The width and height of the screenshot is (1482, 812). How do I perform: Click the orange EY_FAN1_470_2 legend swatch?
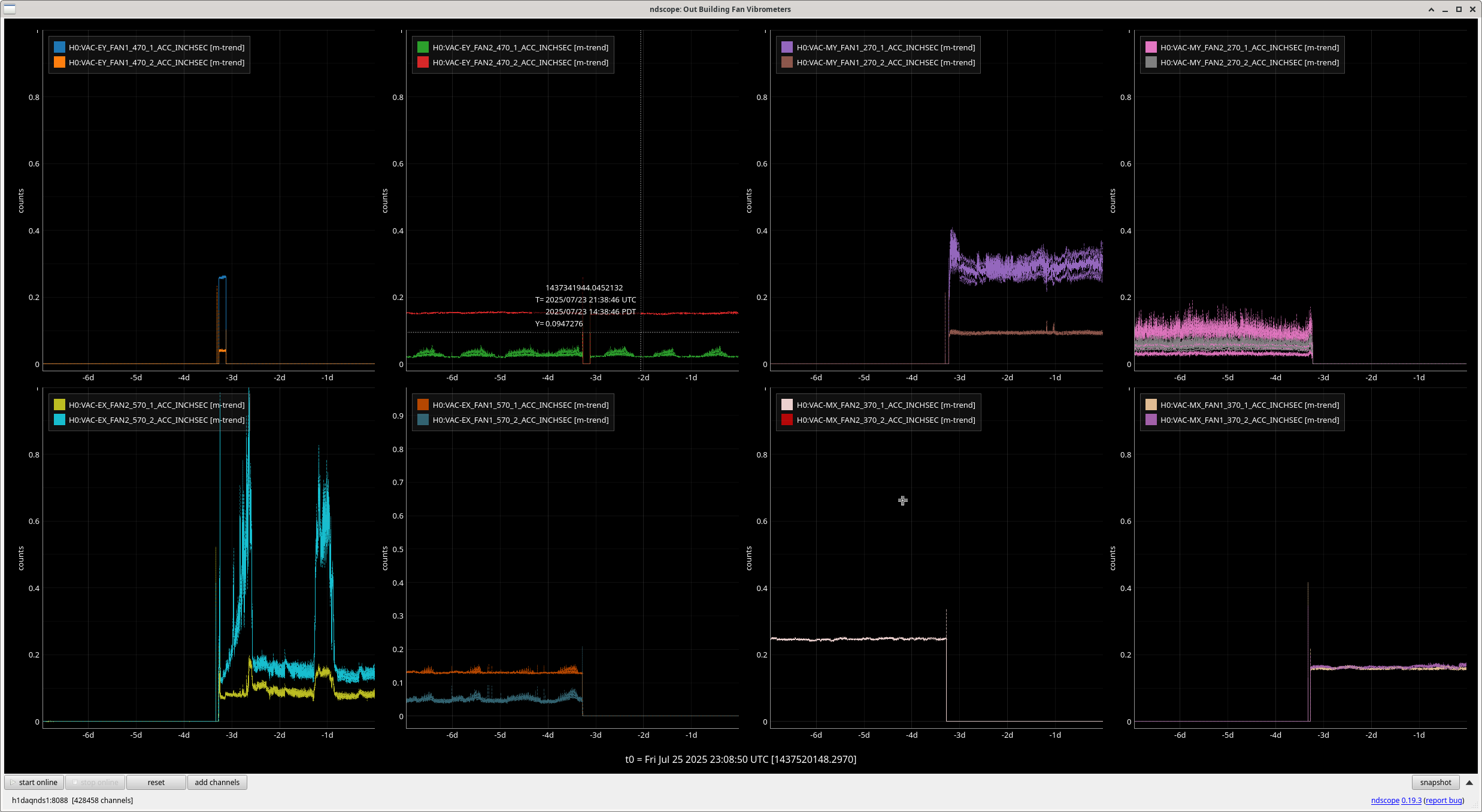[59, 62]
